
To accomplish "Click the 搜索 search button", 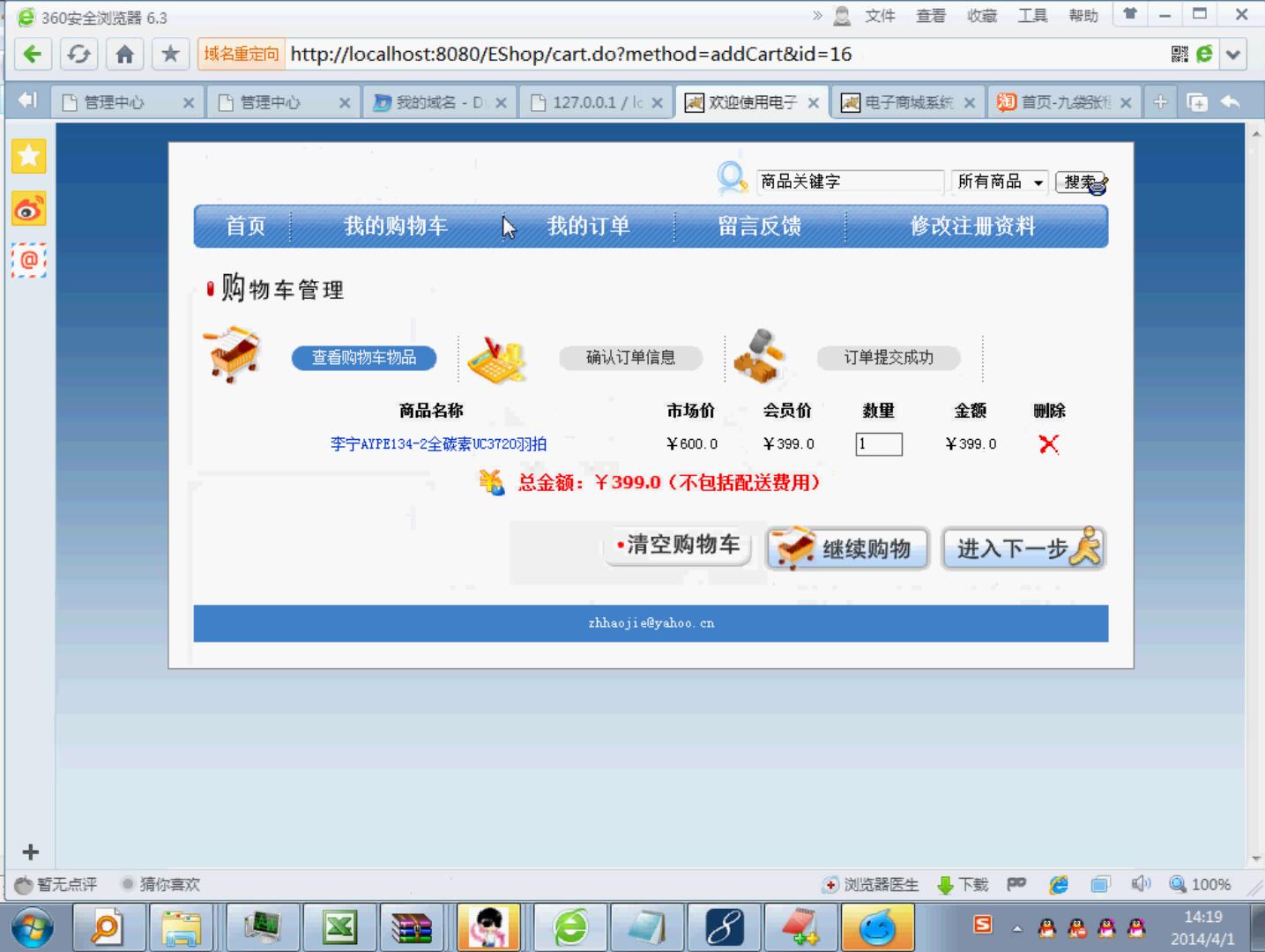I will pyautogui.click(x=1081, y=182).
